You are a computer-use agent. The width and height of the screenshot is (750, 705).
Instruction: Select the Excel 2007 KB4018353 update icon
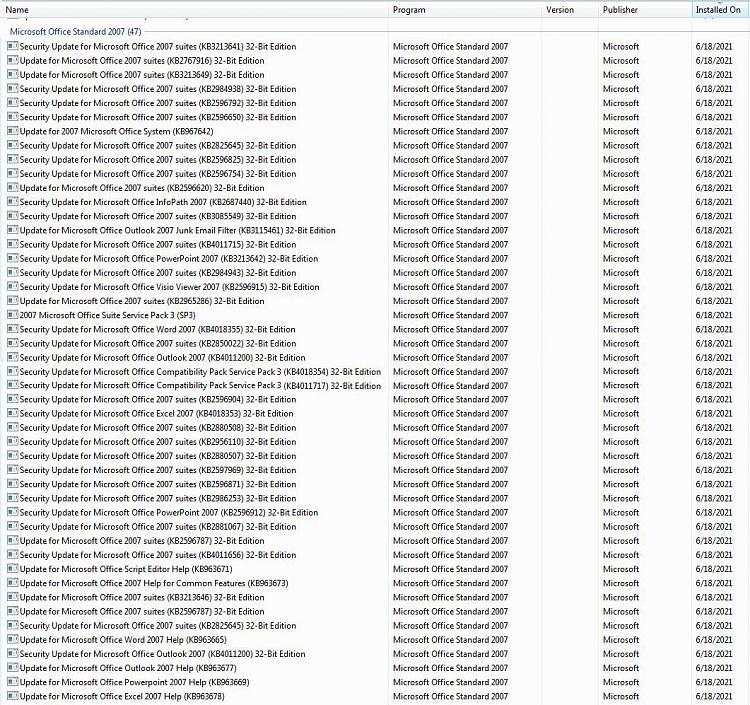(12, 413)
